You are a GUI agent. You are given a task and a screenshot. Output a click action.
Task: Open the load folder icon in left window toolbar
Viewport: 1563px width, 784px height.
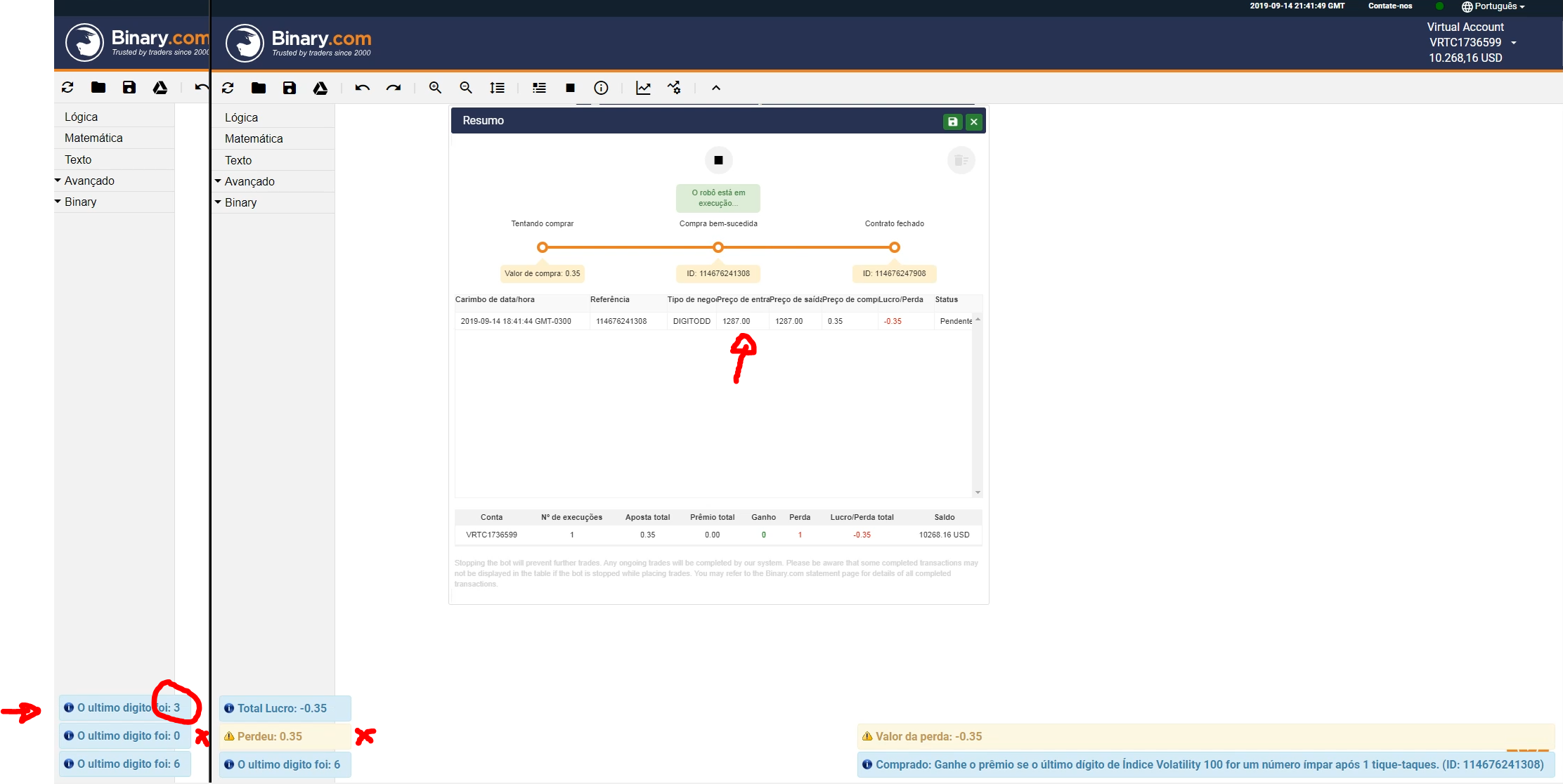(x=98, y=87)
